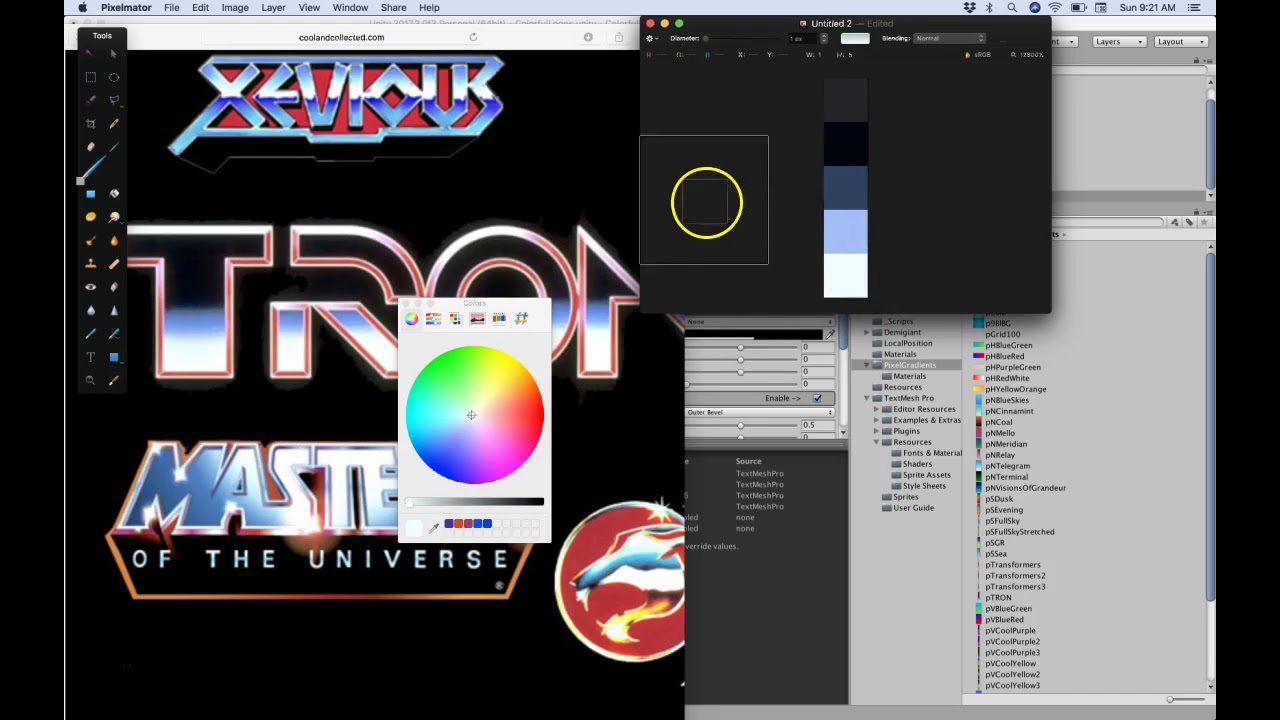Image resolution: width=1280 pixels, height=720 pixels.
Task: Select the Eyedropper tool in Tools palette
Action: 114,380
